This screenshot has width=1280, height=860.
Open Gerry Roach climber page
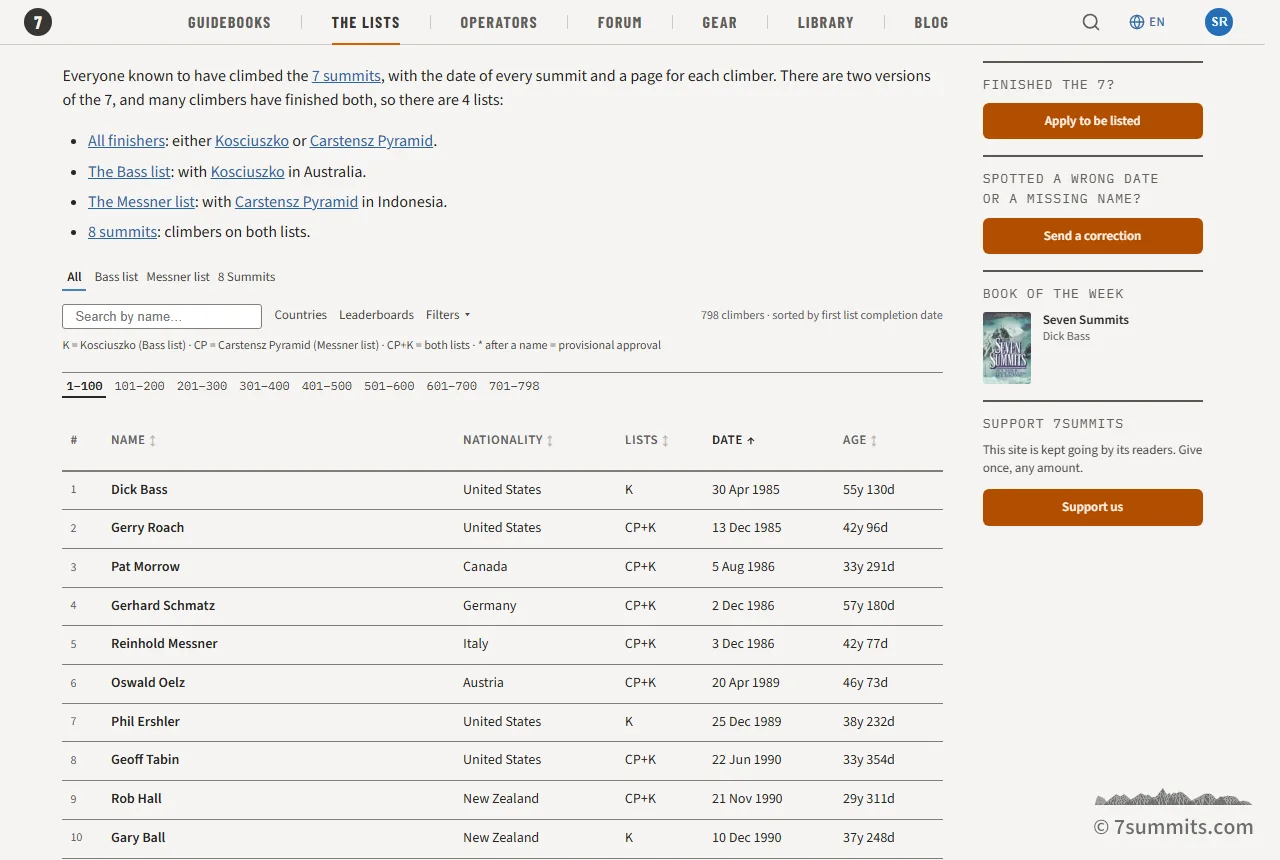(x=147, y=528)
